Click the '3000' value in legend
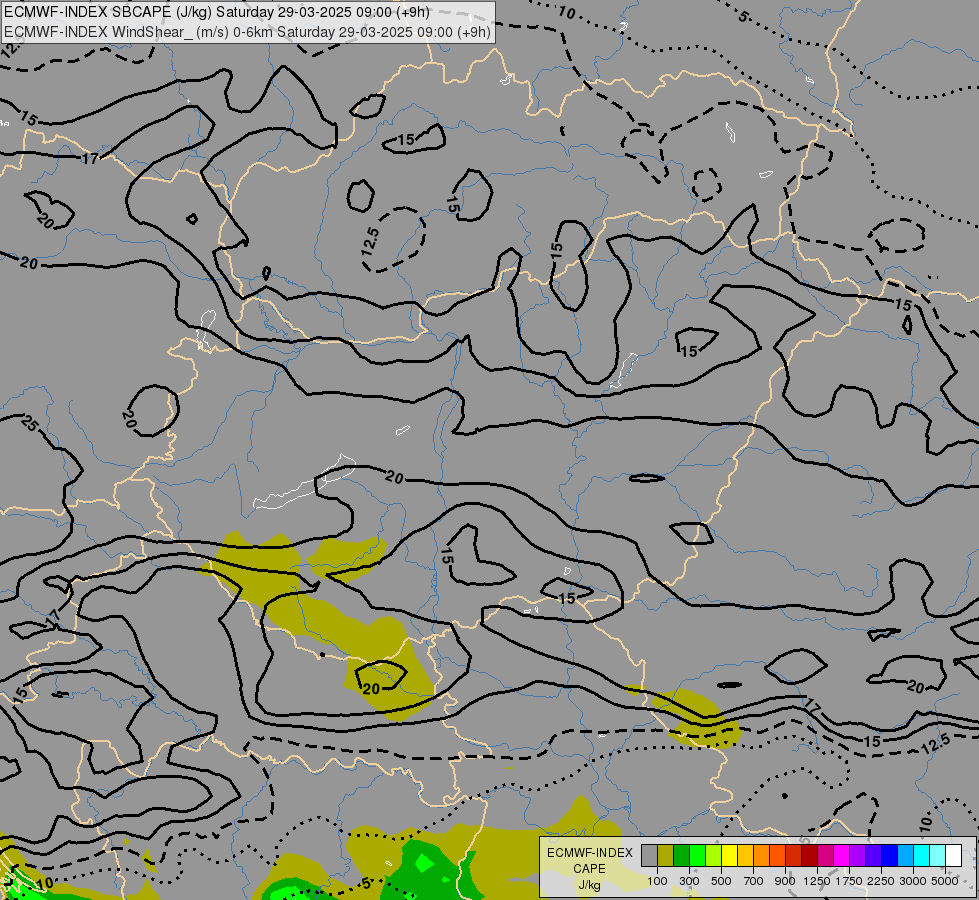This screenshot has height=900, width=979. (913, 881)
